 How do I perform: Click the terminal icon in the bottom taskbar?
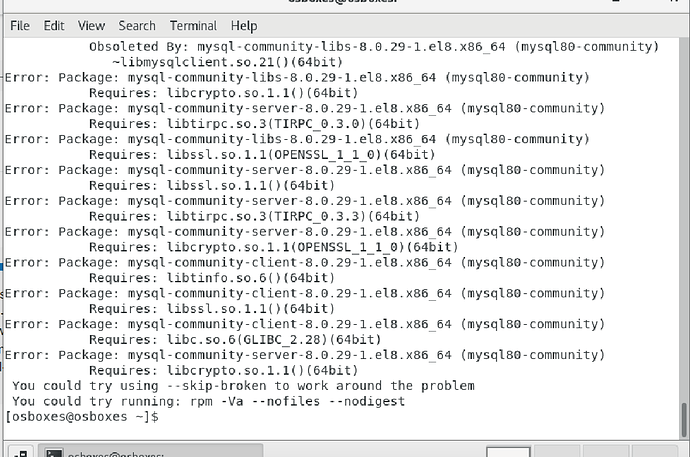(53, 452)
